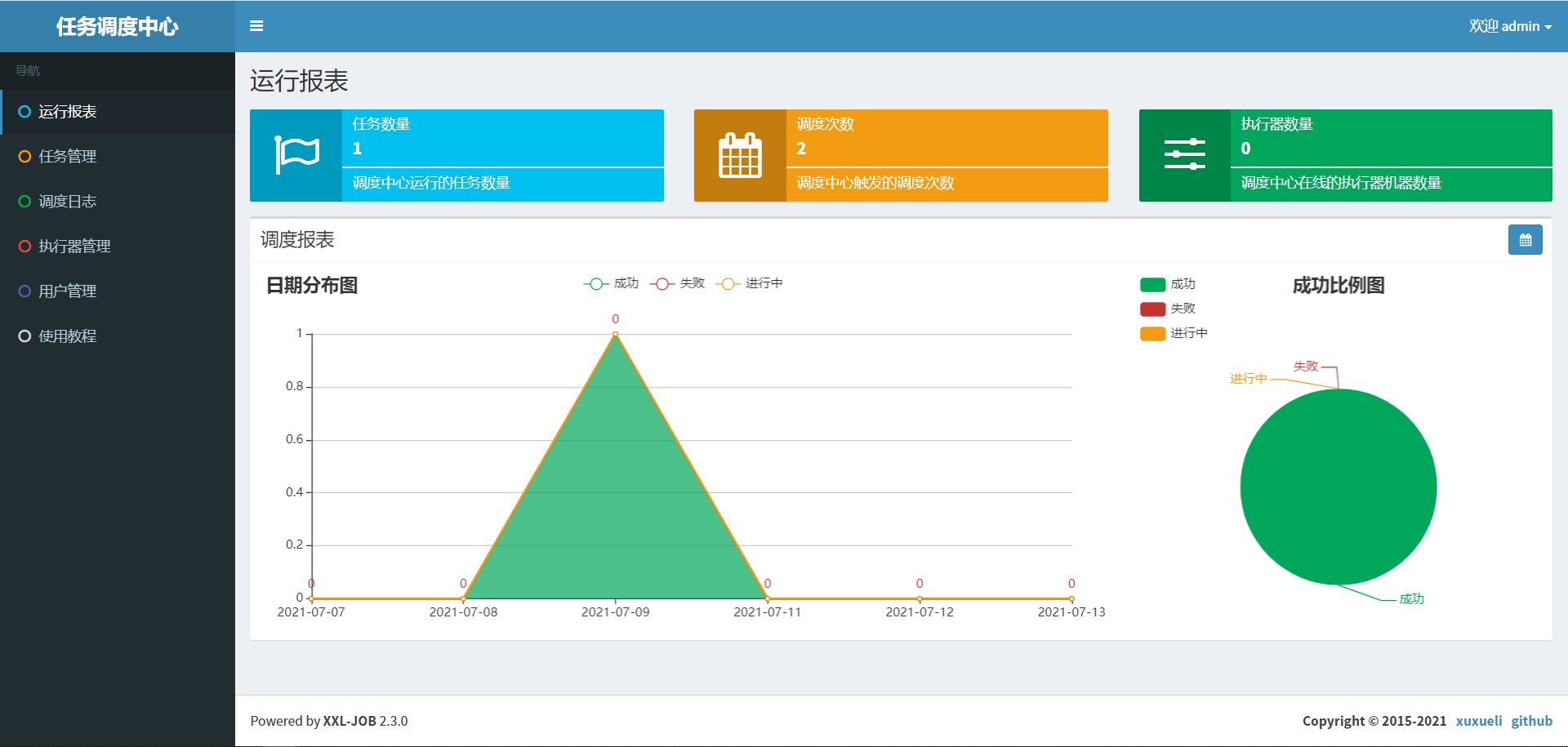Click the 调度报表 panel heading
The width and height of the screenshot is (1568, 747).
[x=297, y=240]
